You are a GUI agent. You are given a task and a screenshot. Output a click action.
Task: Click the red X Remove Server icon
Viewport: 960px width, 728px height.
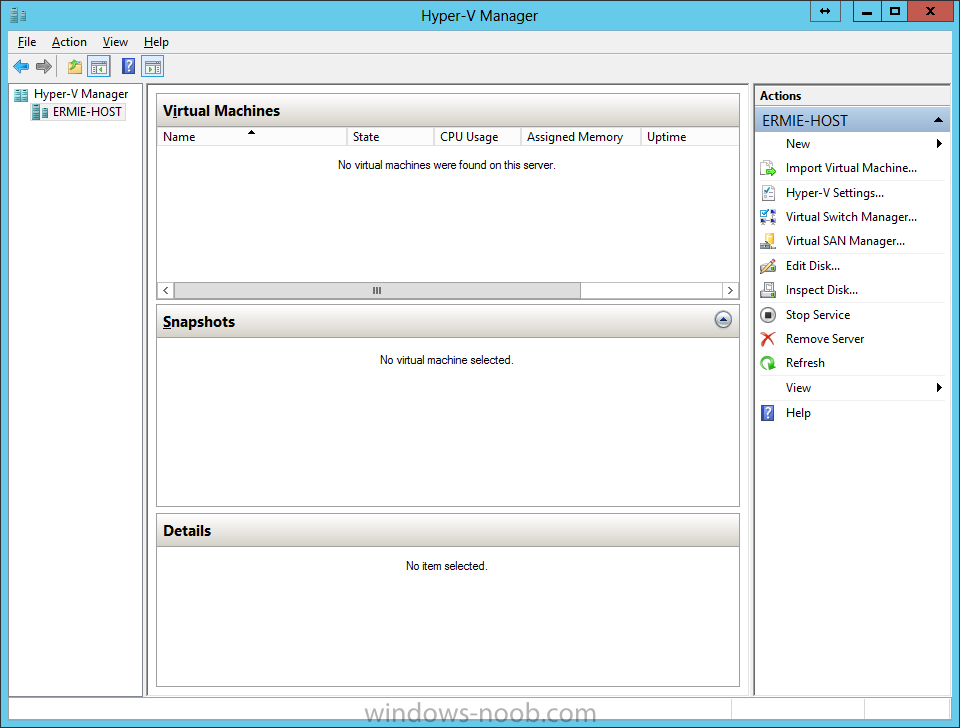(768, 339)
